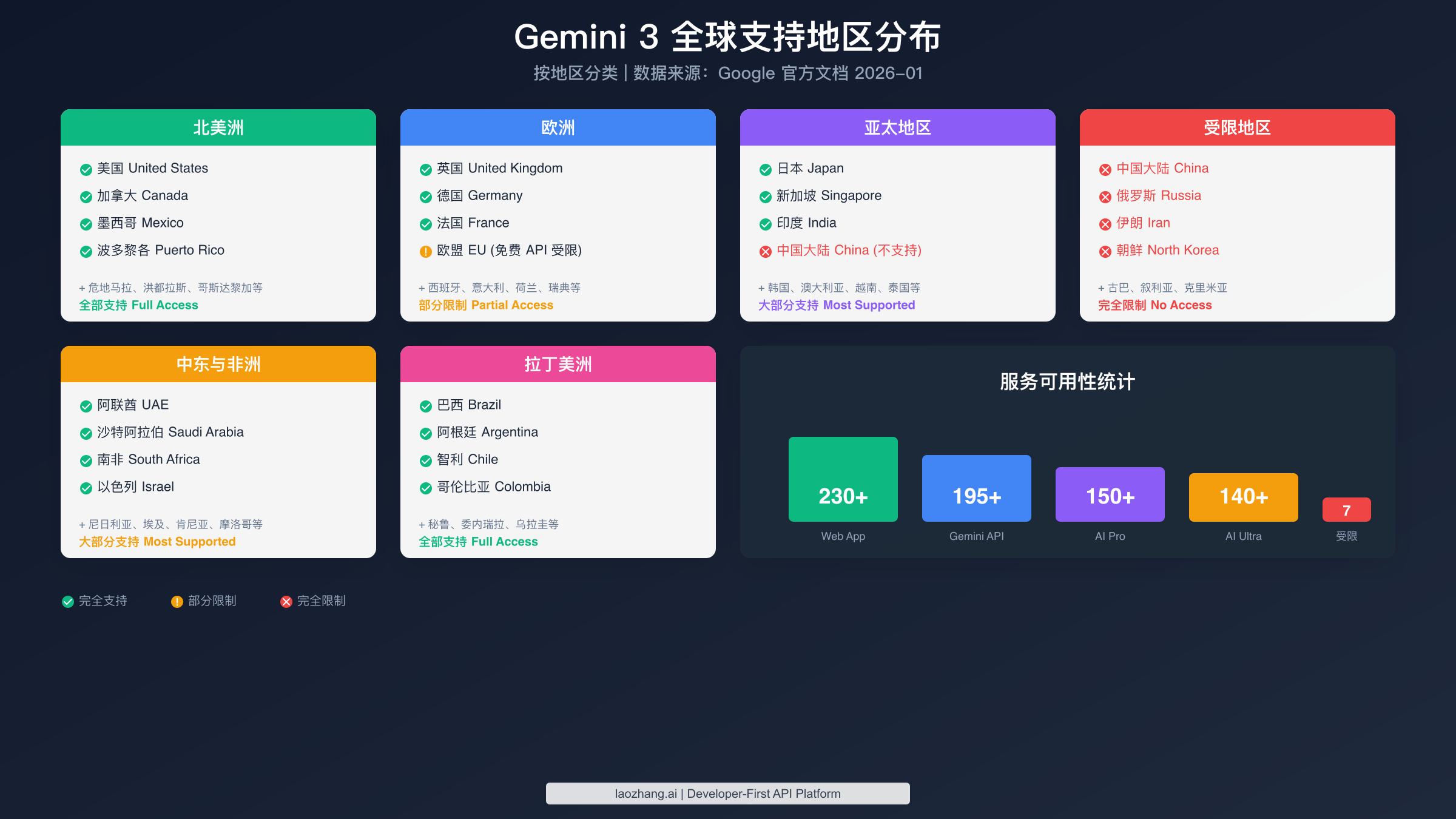Viewport: 1456px width, 819px height.
Task: Select the check icon beside 日本 Japan
Action: coord(764,169)
